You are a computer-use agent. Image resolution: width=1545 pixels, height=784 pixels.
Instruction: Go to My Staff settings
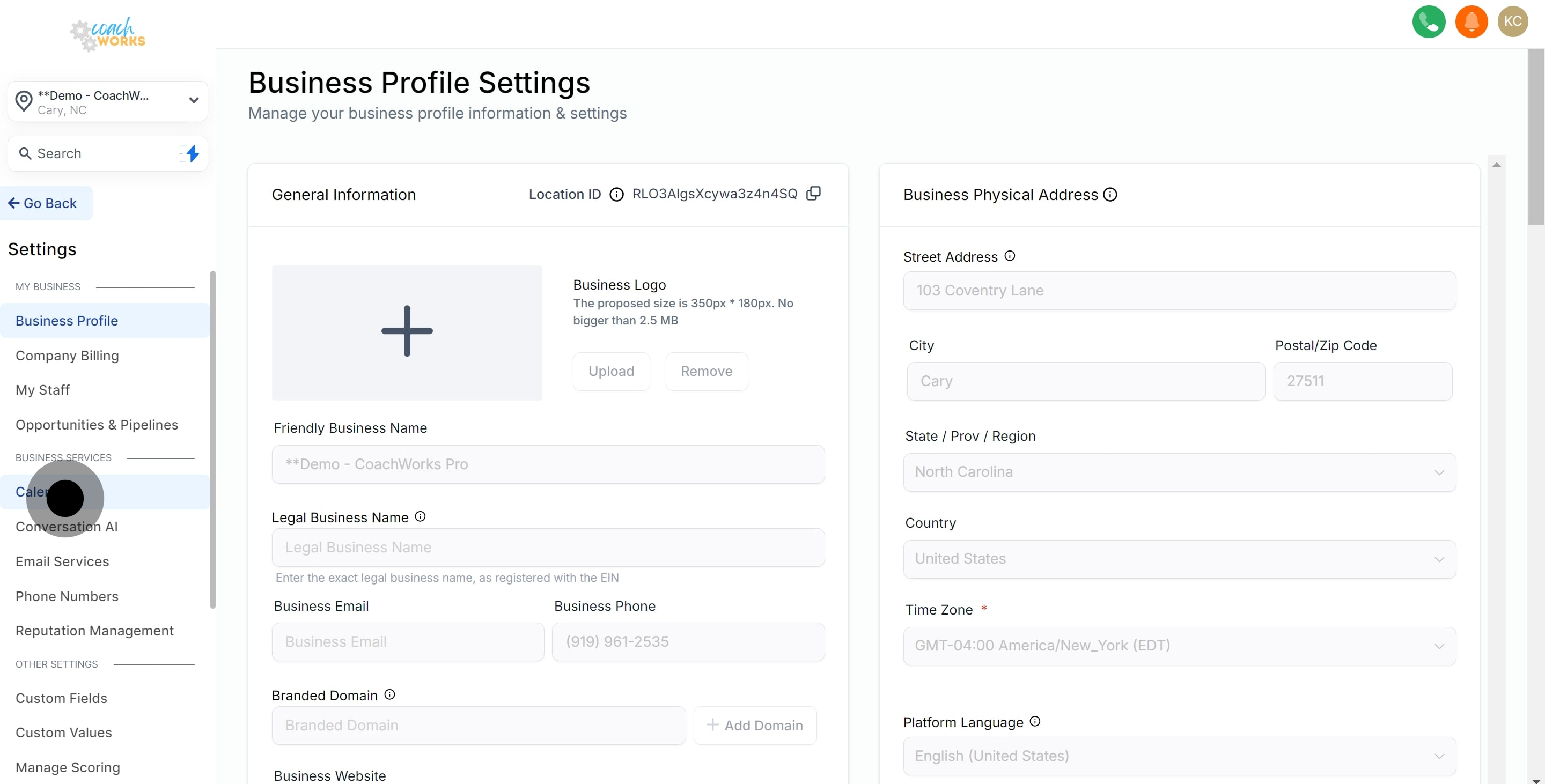click(42, 390)
